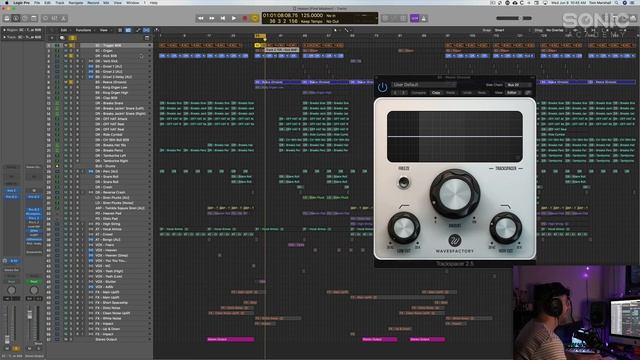Toggle the Smart Controls icon
This screenshot has width=640, height=360.
(x=45, y=18)
